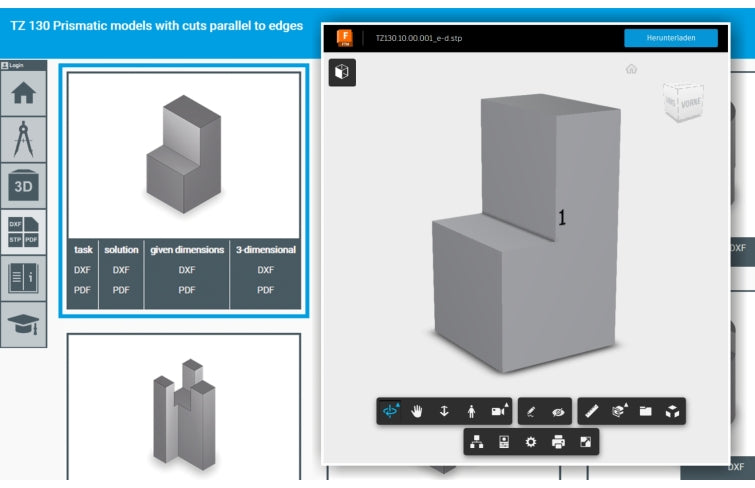Select the Orbit rotate tool
The image size is (755, 488).
pos(391,411)
